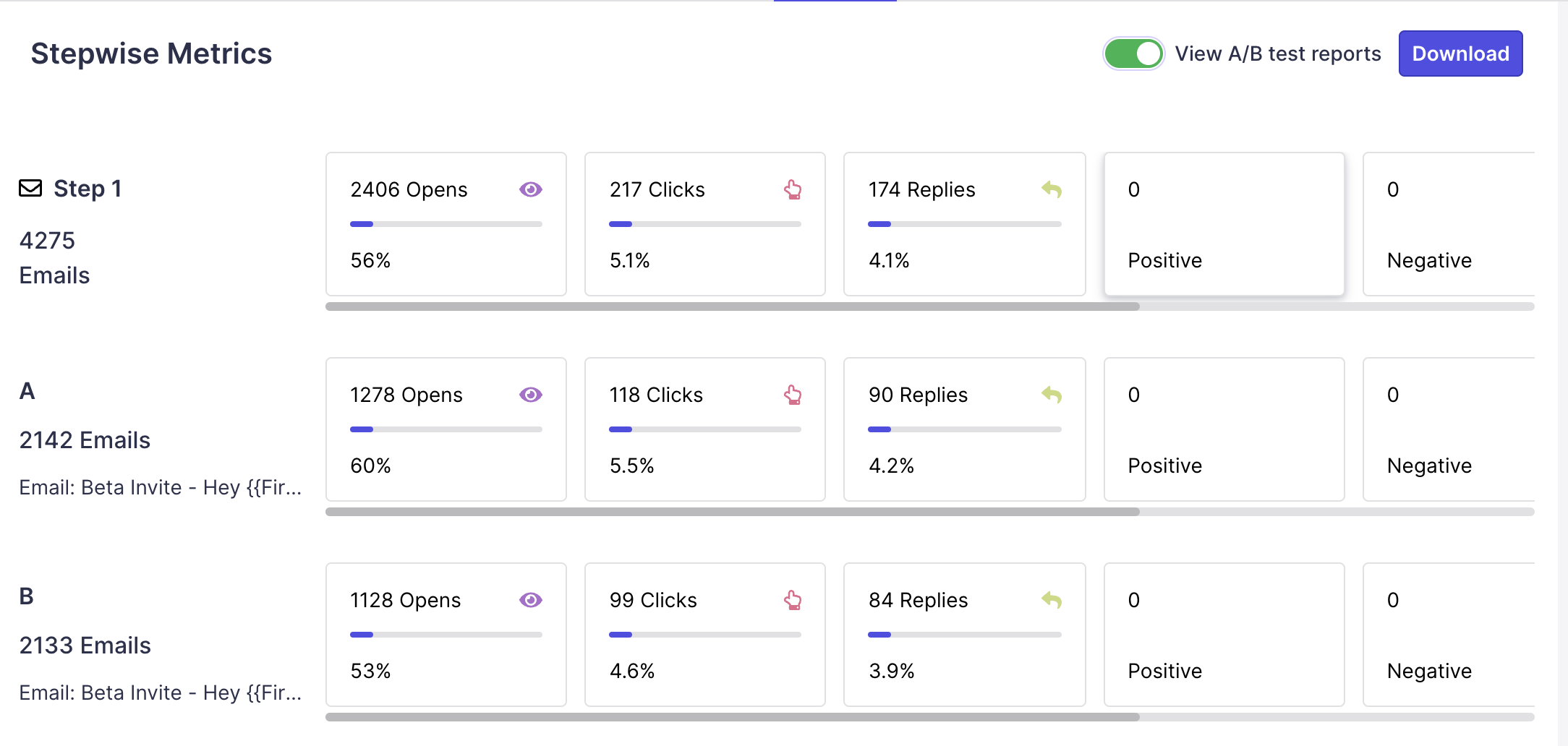This screenshot has height=746, width=1568.
Task: Click the pointer icon on 99 Clicks card
Action: [x=793, y=600]
